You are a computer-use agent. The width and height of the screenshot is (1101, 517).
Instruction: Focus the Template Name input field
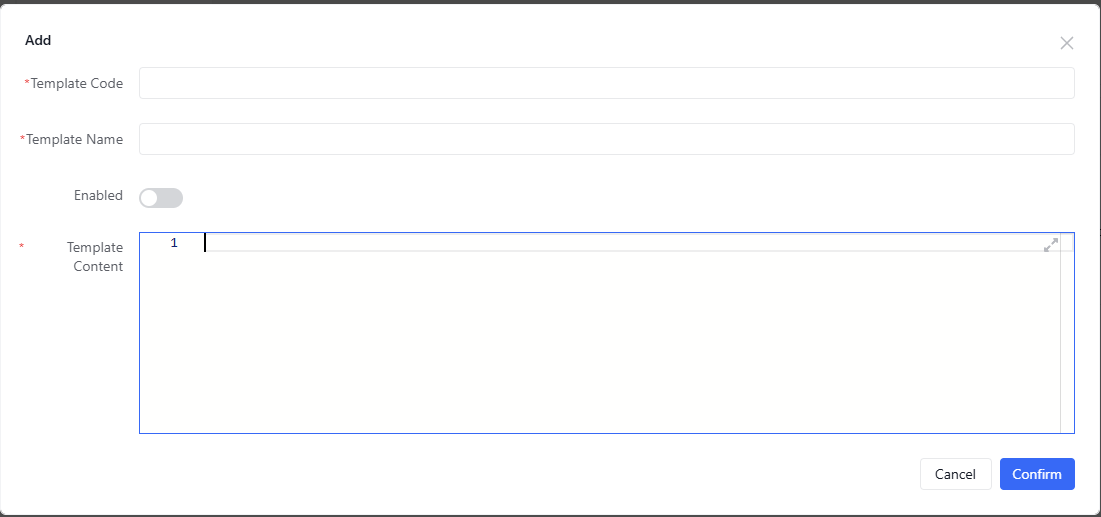tap(607, 139)
